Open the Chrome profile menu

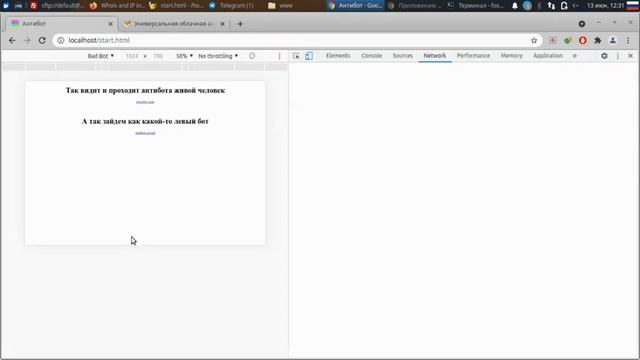(613, 40)
